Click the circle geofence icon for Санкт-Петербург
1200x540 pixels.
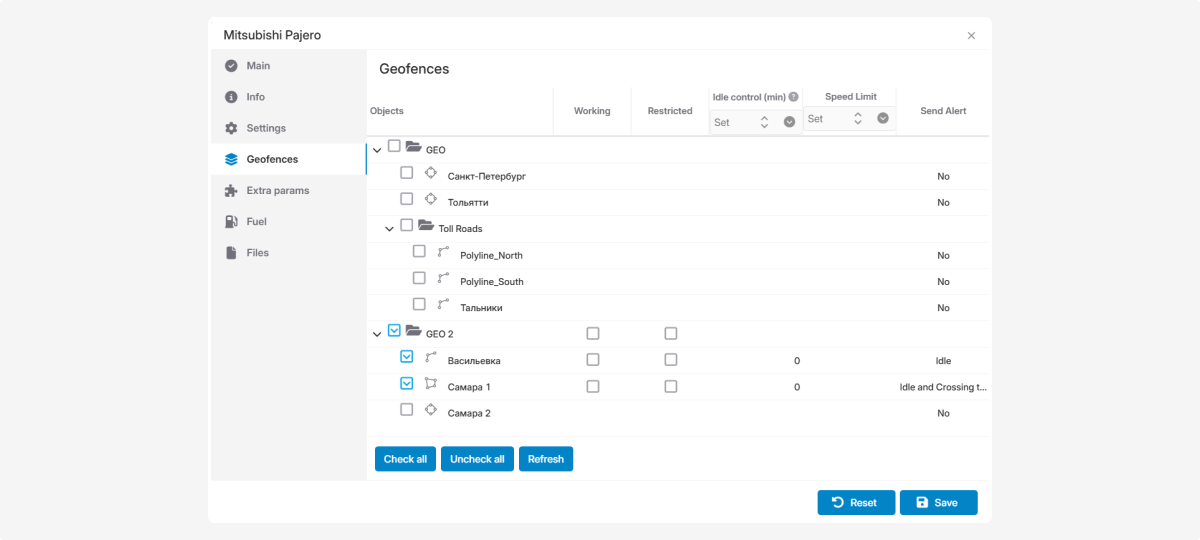(x=431, y=173)
